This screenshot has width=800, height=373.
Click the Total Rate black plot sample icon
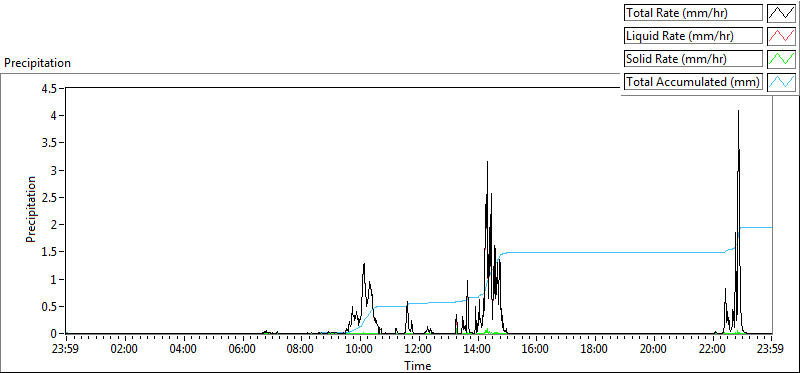782,13
